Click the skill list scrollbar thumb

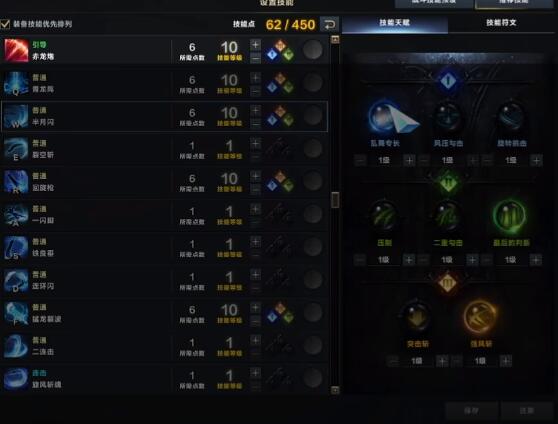point(335,200)
